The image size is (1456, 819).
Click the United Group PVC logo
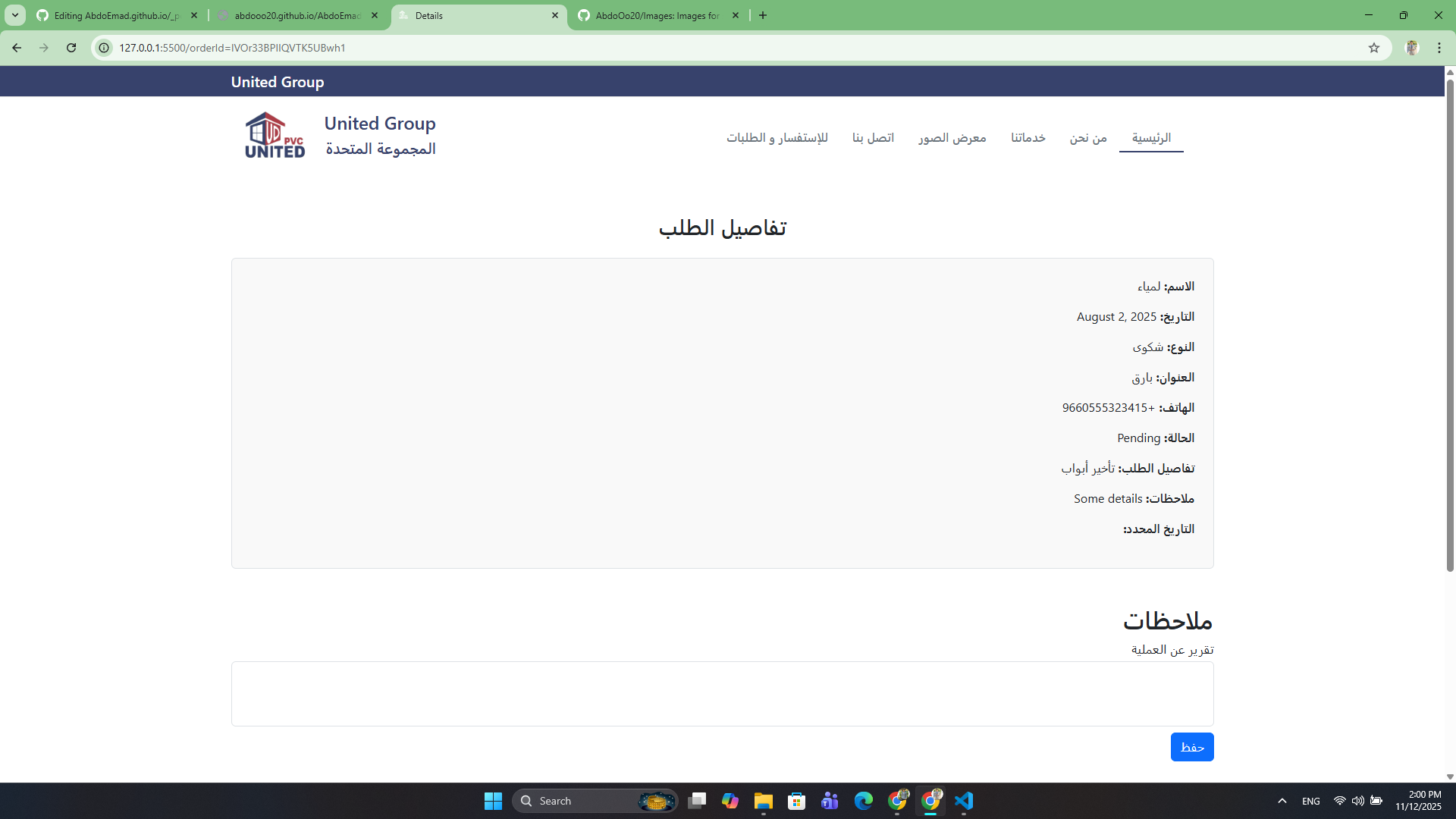point(274,134)
